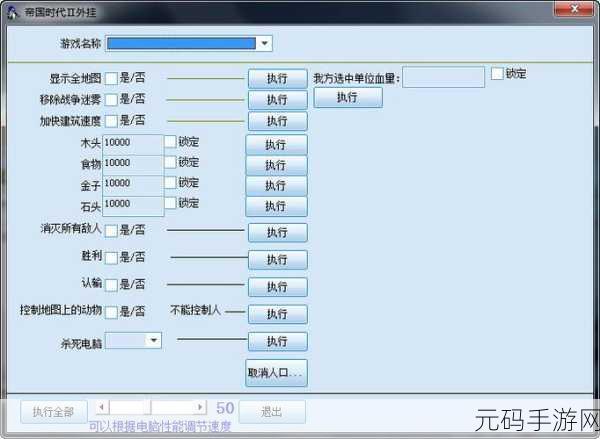Click 执行 for 移除战争迷雾

point(277,100)
